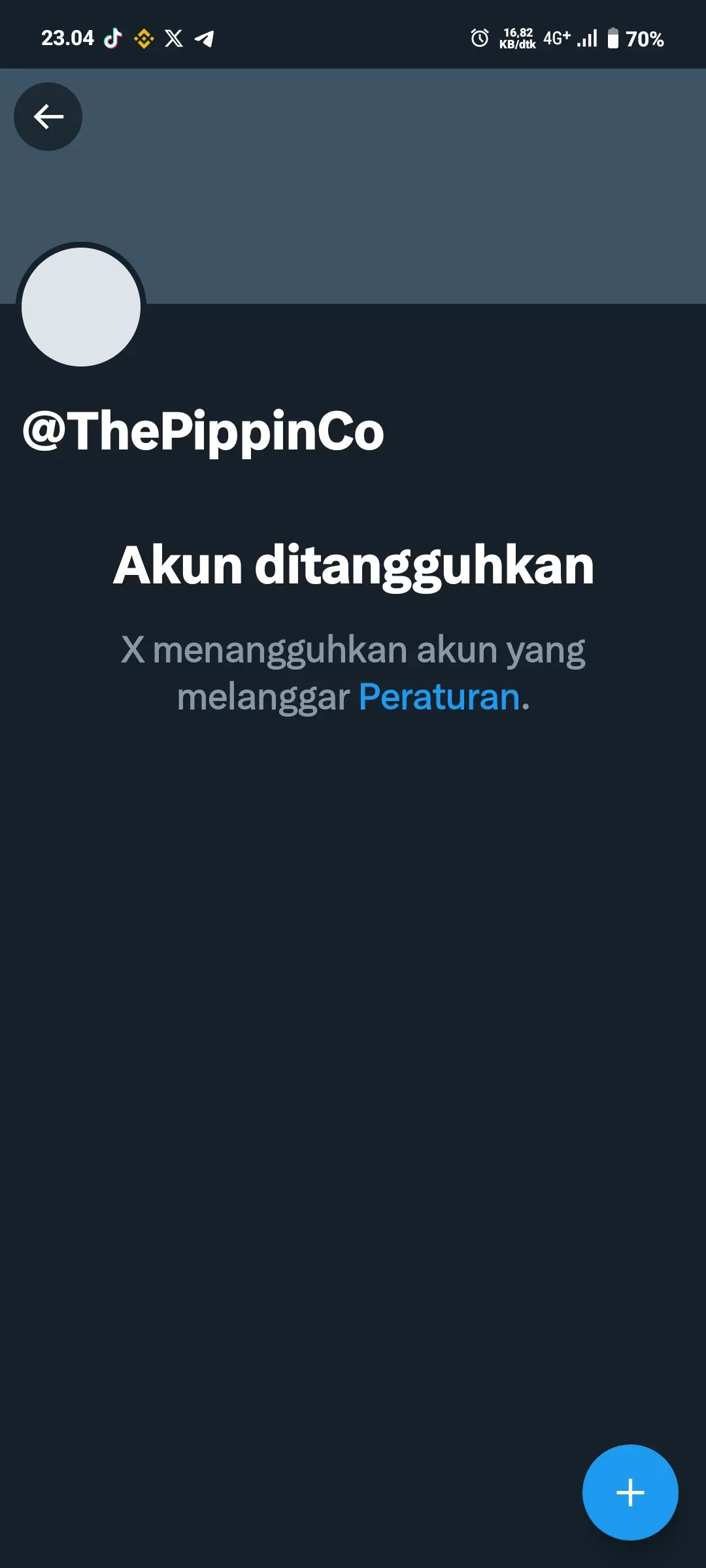Tap the TikTok notification icon
706x1568 pixels.
113,39
